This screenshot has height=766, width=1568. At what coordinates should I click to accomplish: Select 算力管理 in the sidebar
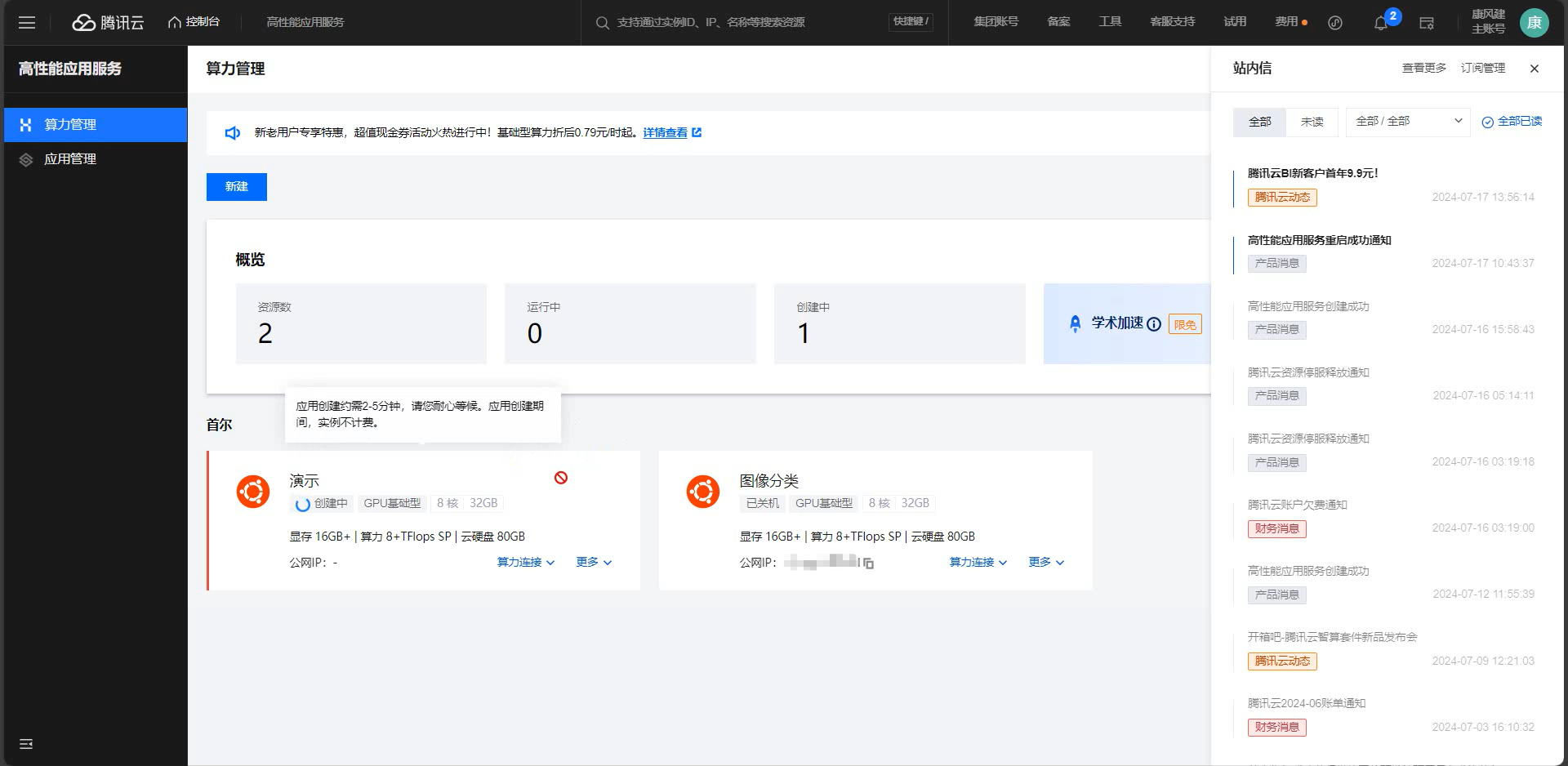coord(96,125)
